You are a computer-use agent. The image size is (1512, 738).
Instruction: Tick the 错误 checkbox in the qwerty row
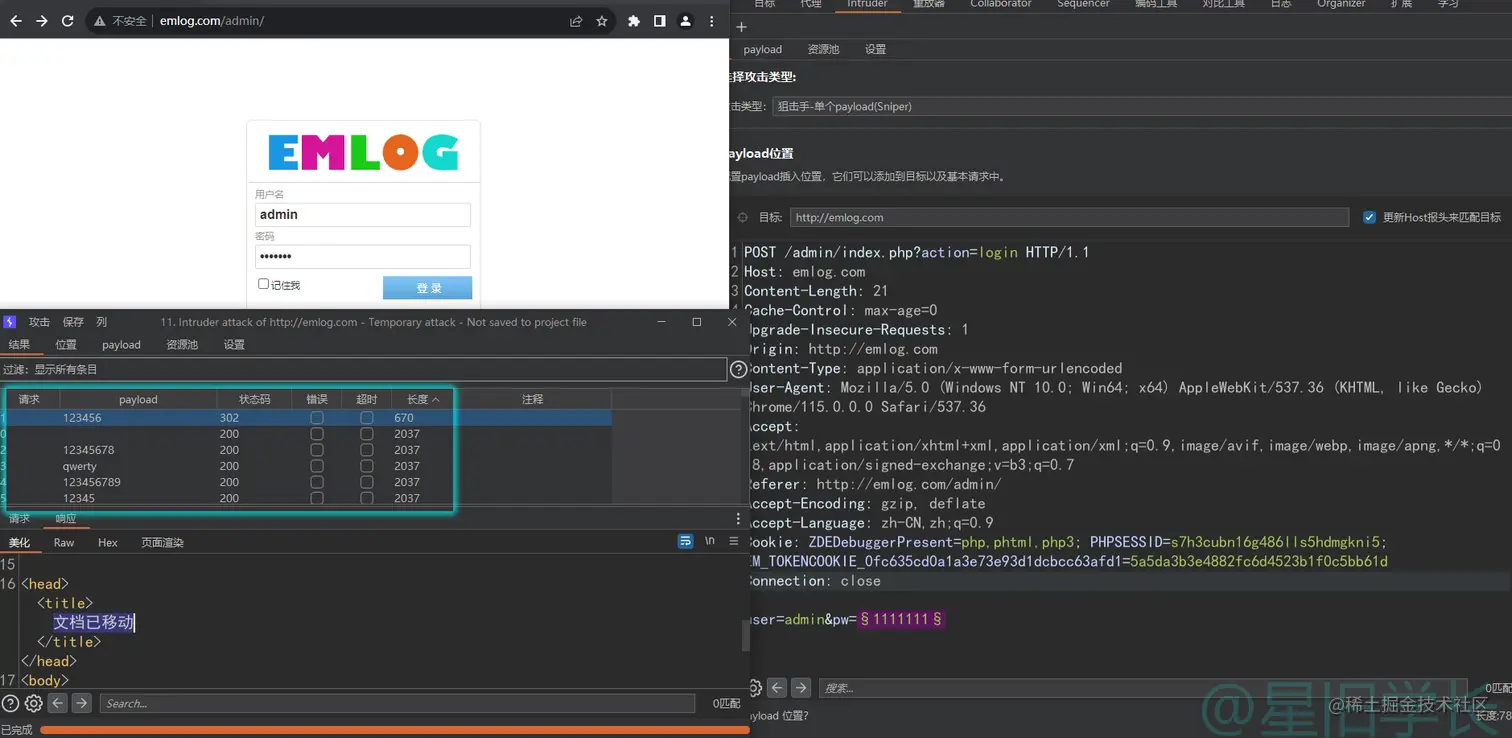pos(317,466)
